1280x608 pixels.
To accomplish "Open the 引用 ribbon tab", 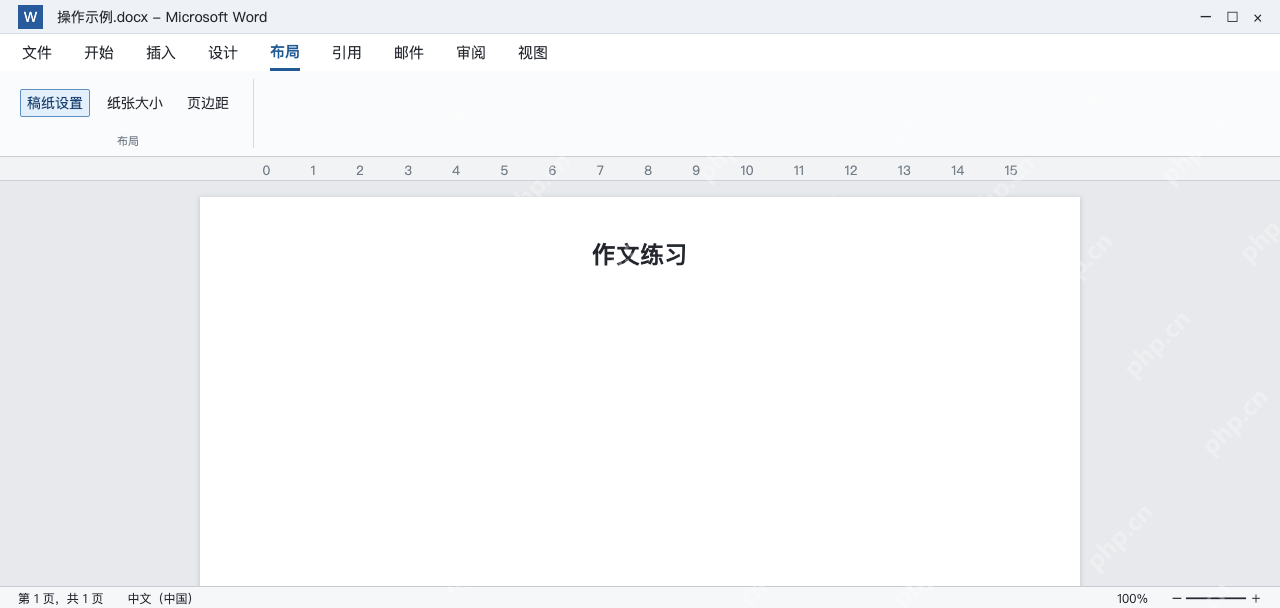I will [x=347, y=53].
